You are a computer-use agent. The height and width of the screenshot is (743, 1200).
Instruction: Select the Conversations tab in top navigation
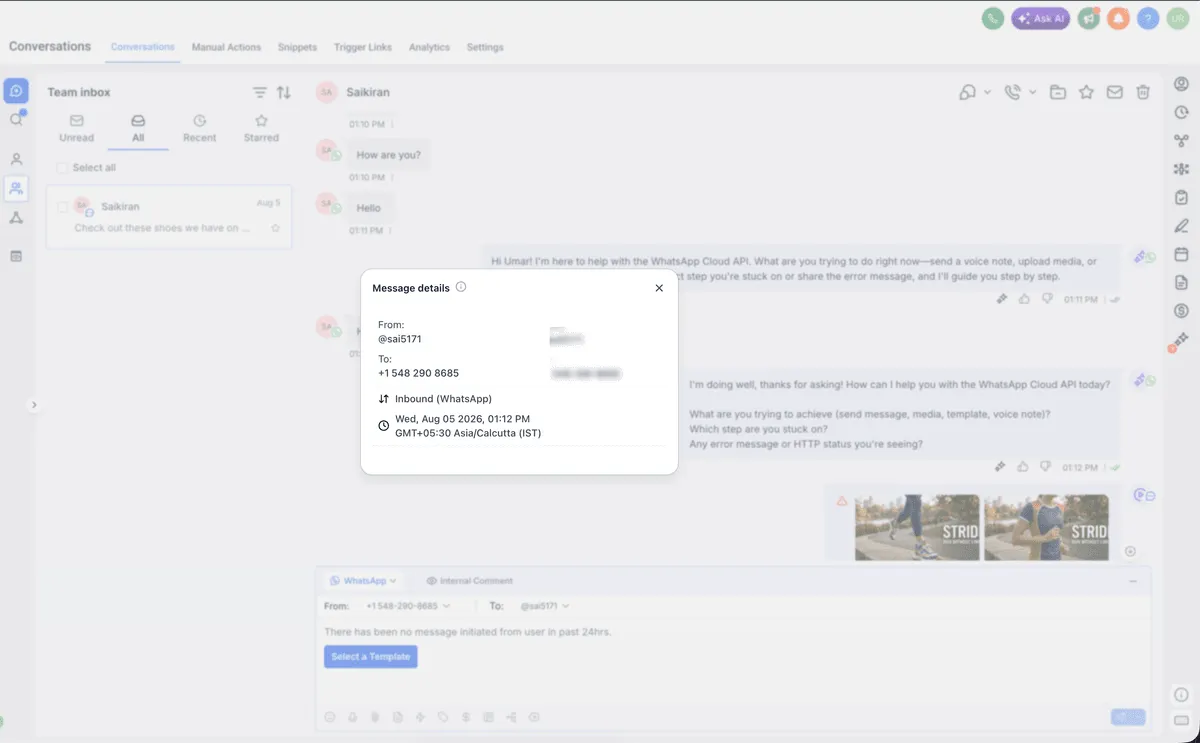[143, 47]
